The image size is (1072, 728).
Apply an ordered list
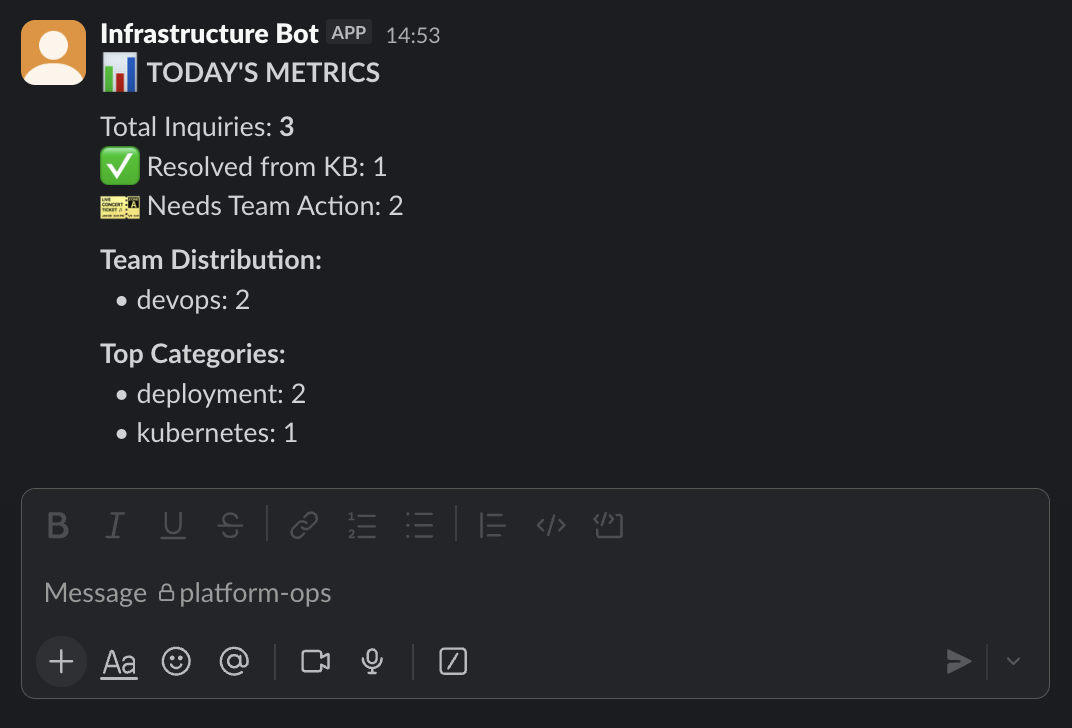click(362, 525)
